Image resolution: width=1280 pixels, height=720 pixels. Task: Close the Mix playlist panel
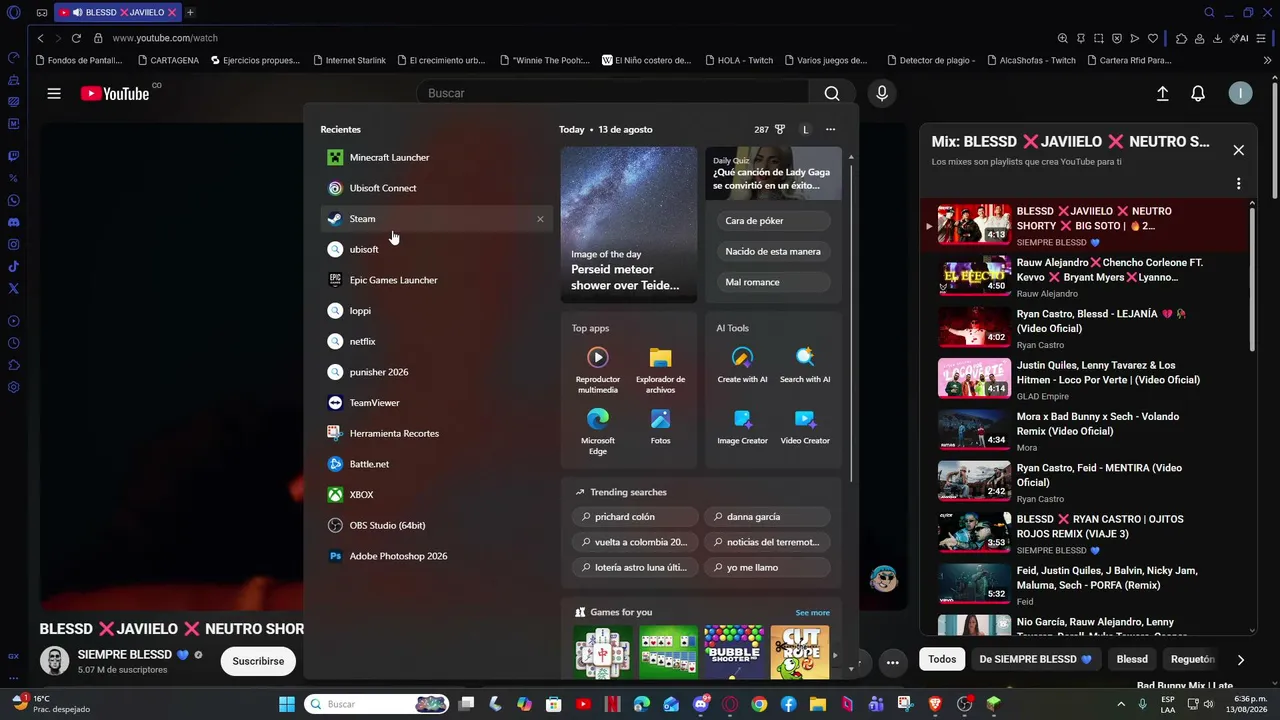coord(1238,150)
